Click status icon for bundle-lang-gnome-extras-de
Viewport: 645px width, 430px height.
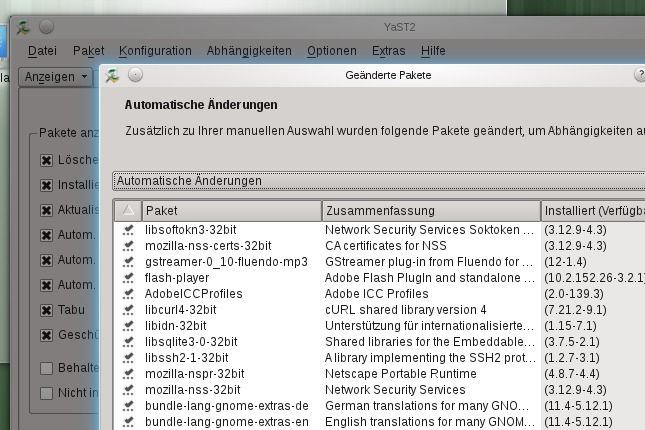point(128,406)
